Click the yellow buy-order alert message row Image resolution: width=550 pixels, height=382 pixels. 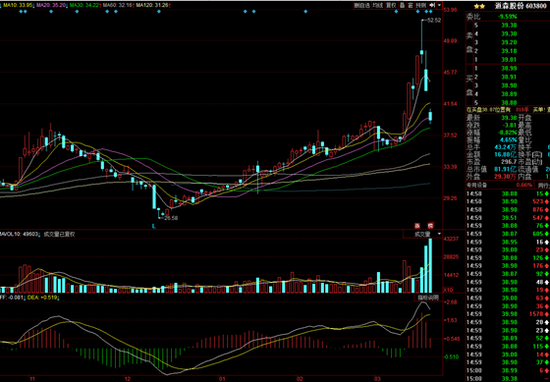tap(508, 110)
